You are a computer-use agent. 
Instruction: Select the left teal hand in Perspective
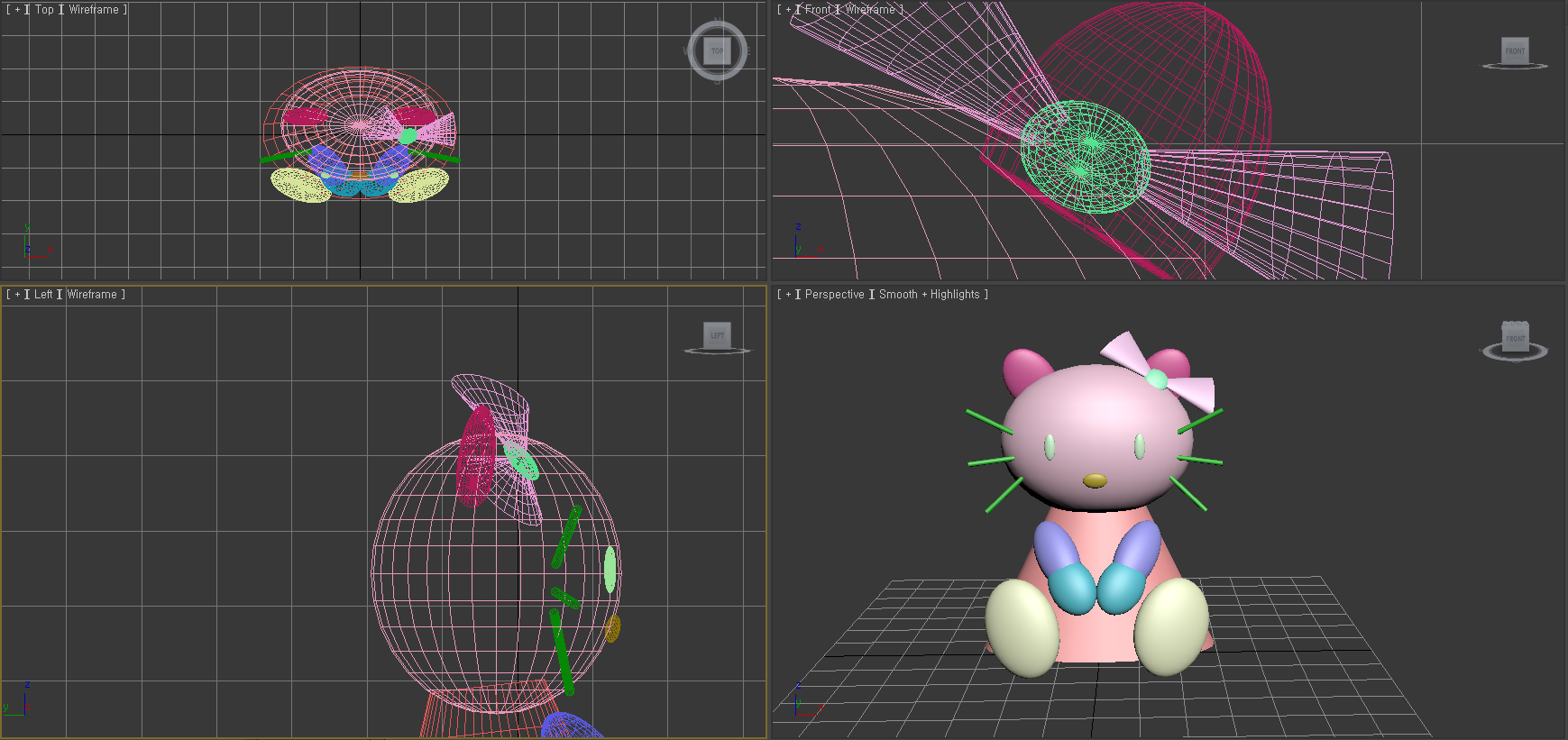tap(1073, 588)
